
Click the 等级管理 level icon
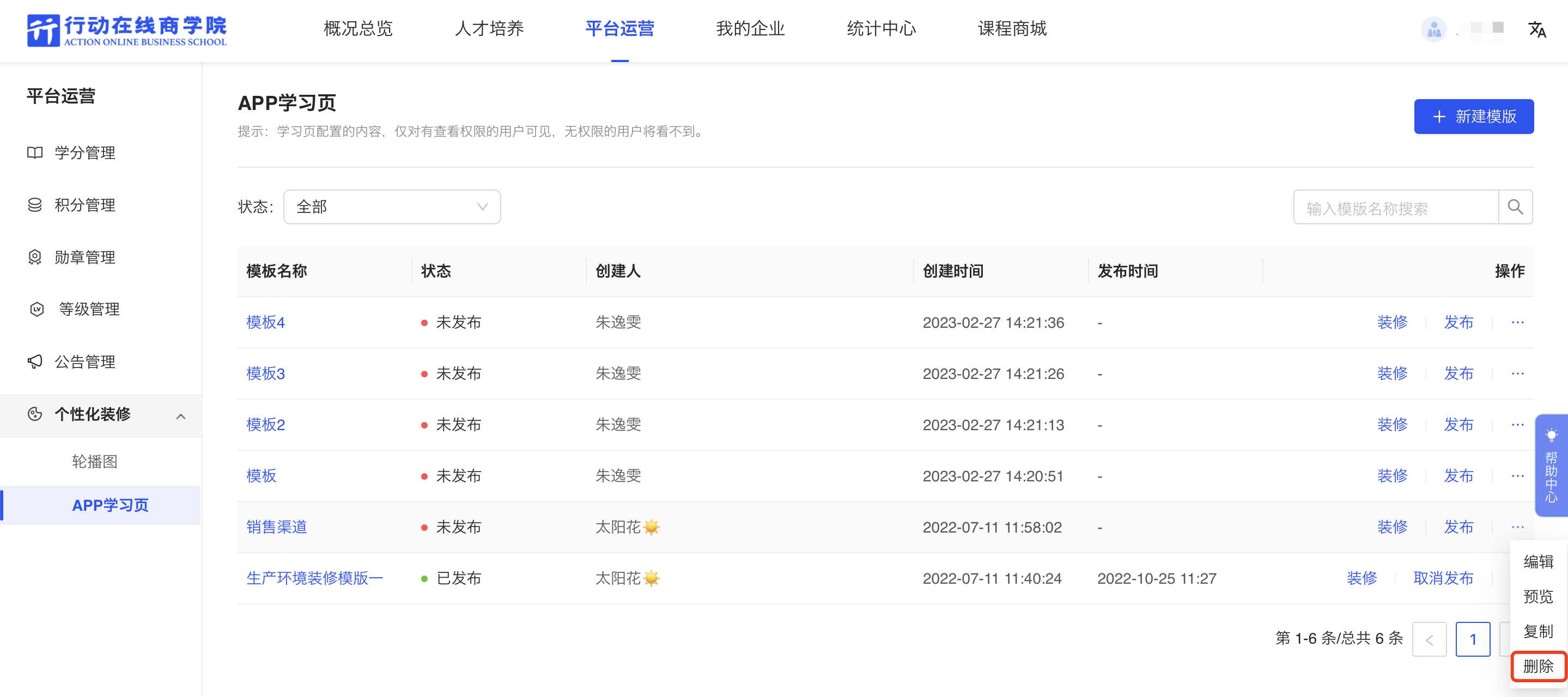[37, 309]
